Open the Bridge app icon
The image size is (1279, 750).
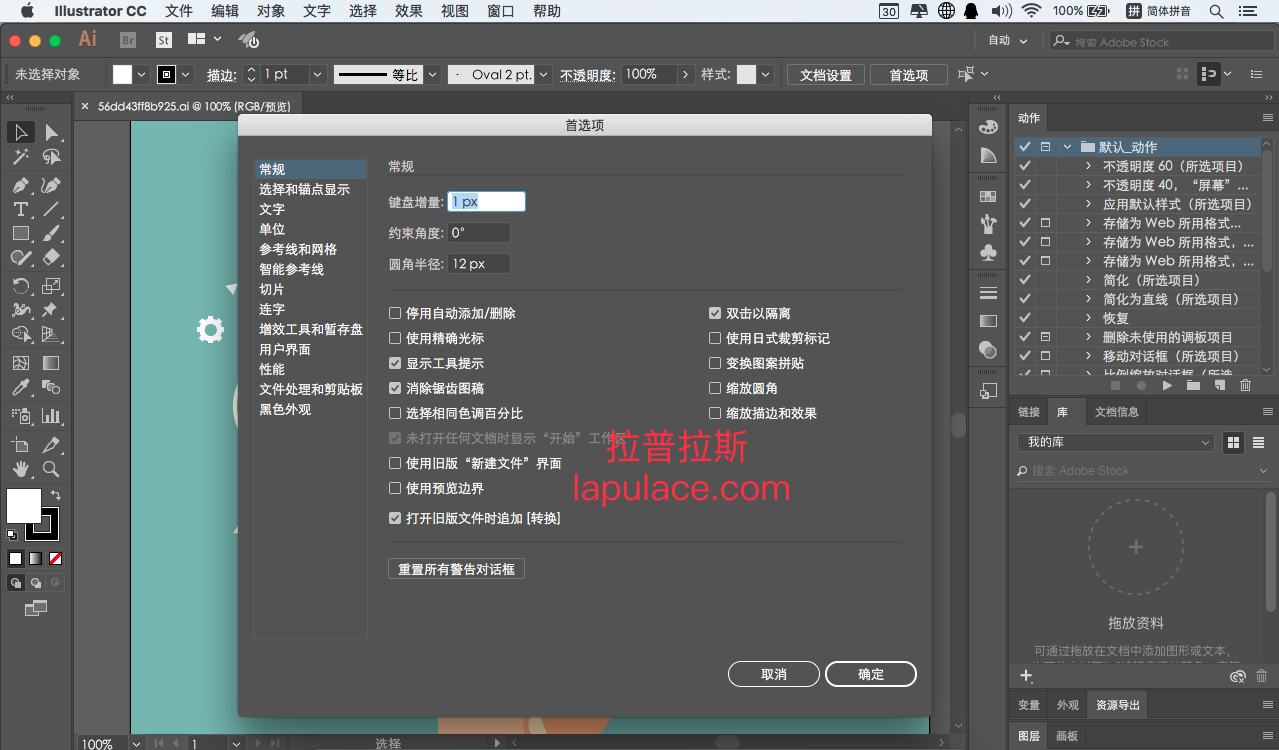click(128, 40)
